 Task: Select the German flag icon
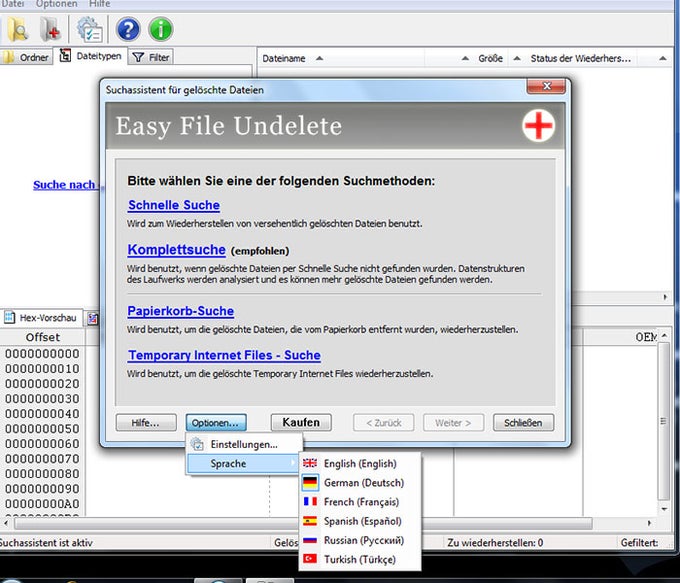click(x=310, y=482)
